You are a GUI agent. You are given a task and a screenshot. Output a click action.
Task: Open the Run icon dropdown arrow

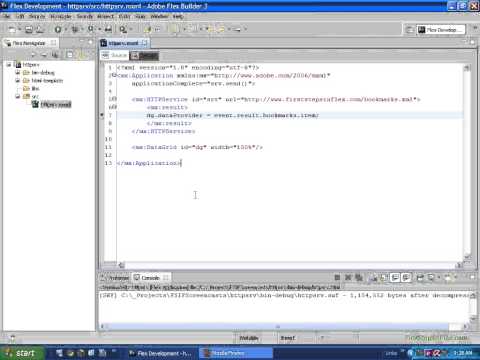point(65,30)
